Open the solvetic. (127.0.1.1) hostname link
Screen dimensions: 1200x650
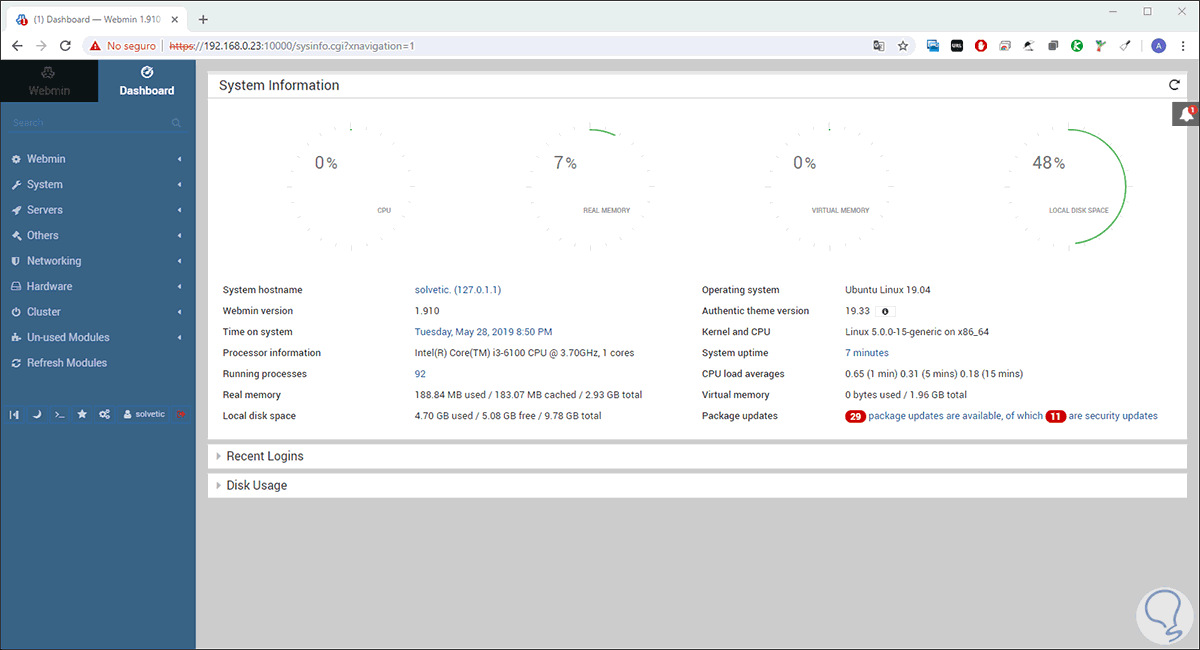coord(458,290)
